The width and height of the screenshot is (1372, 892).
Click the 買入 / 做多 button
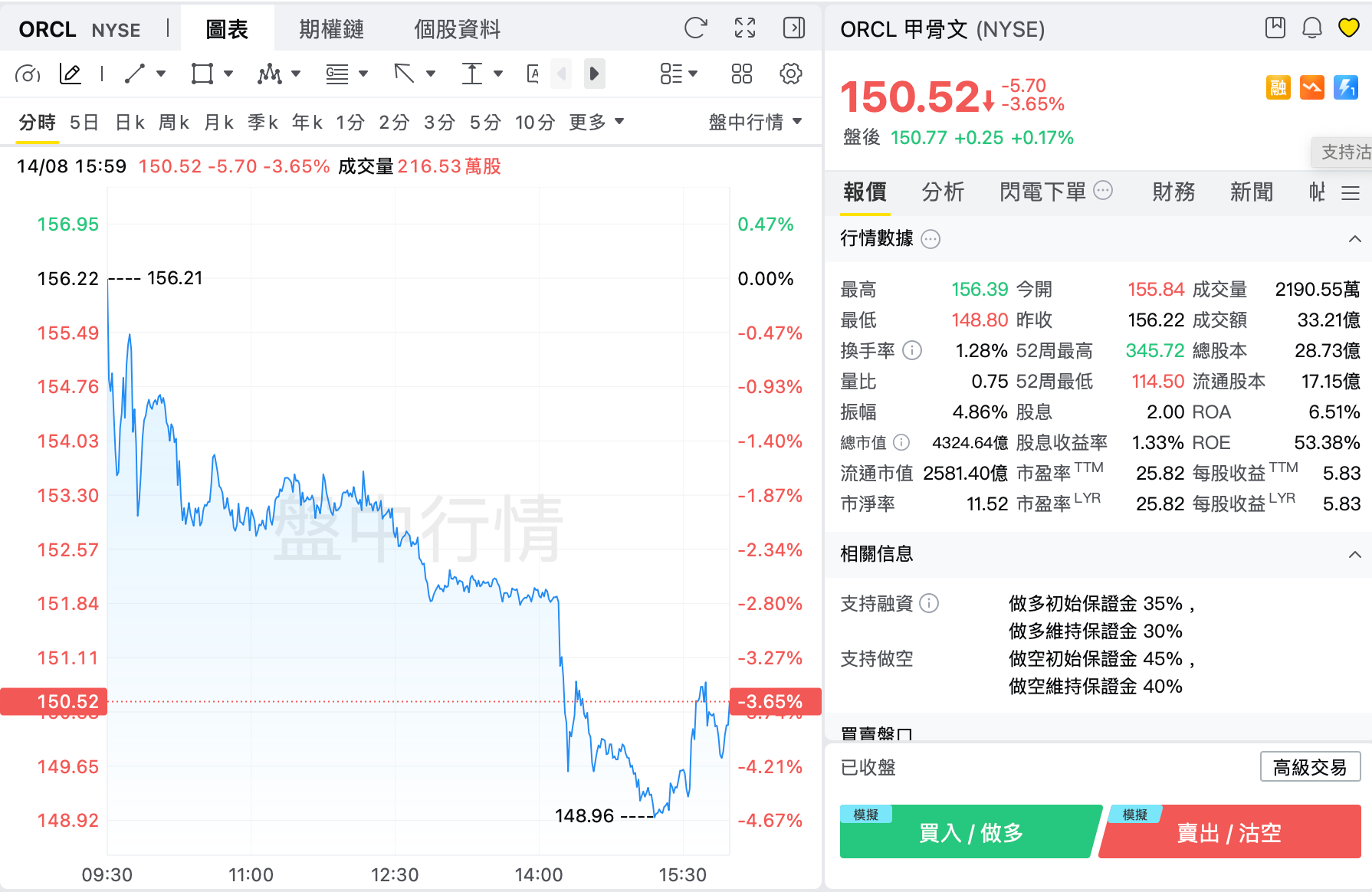(971, 831)
